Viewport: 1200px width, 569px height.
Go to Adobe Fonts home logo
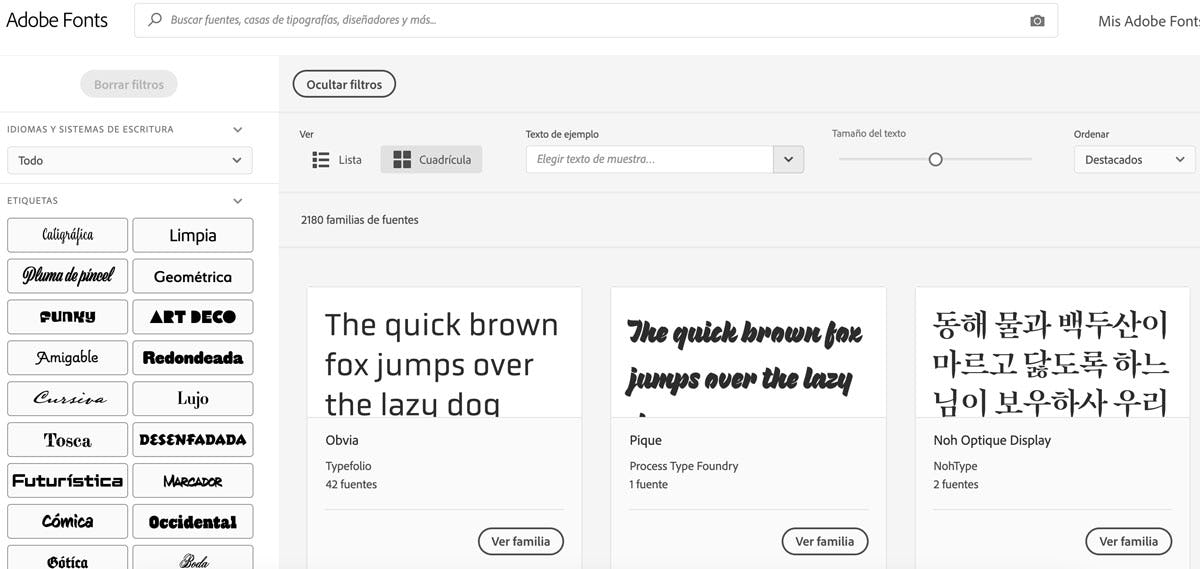[x=57, y=20]
